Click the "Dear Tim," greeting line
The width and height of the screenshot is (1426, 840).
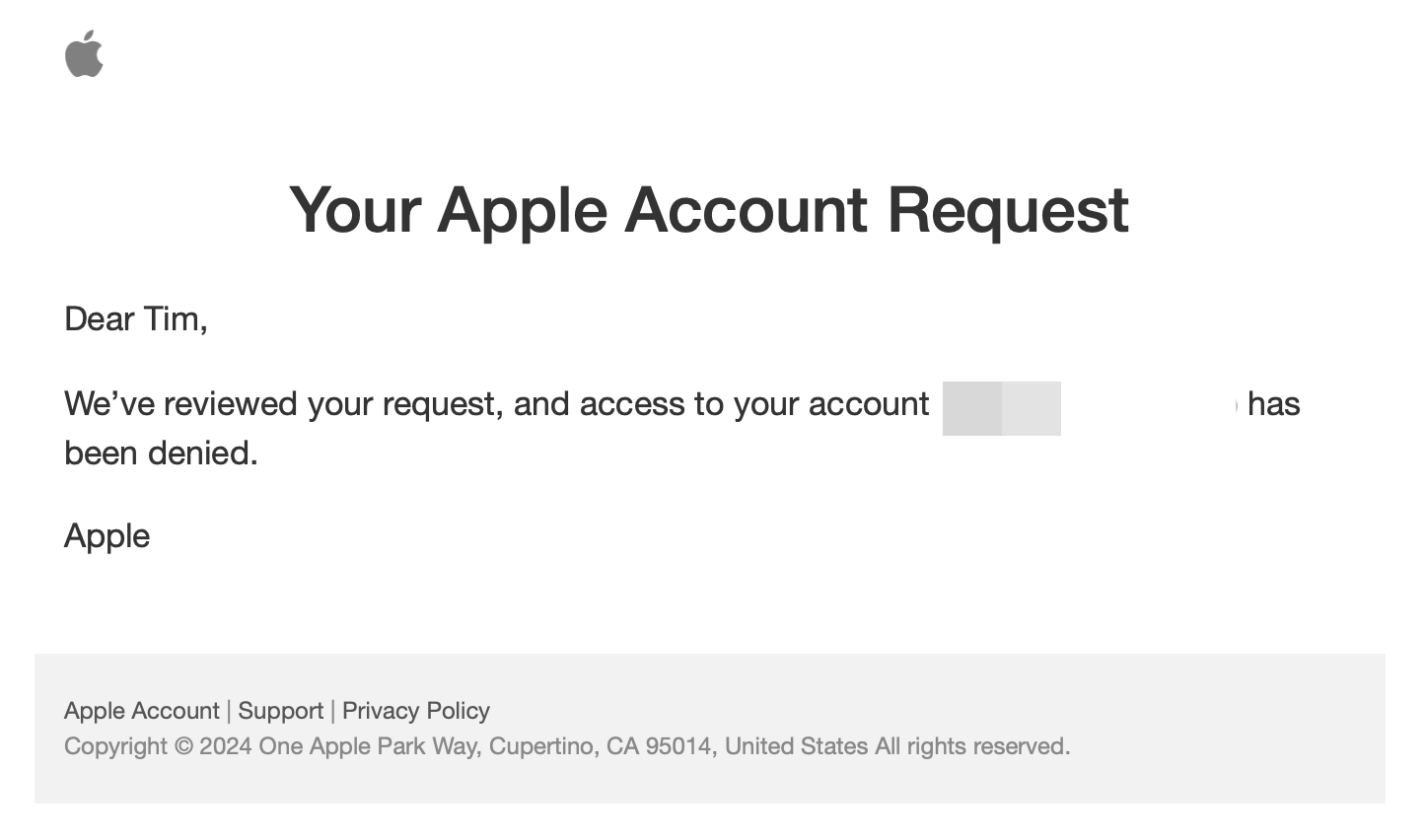(x=135, y=319)
